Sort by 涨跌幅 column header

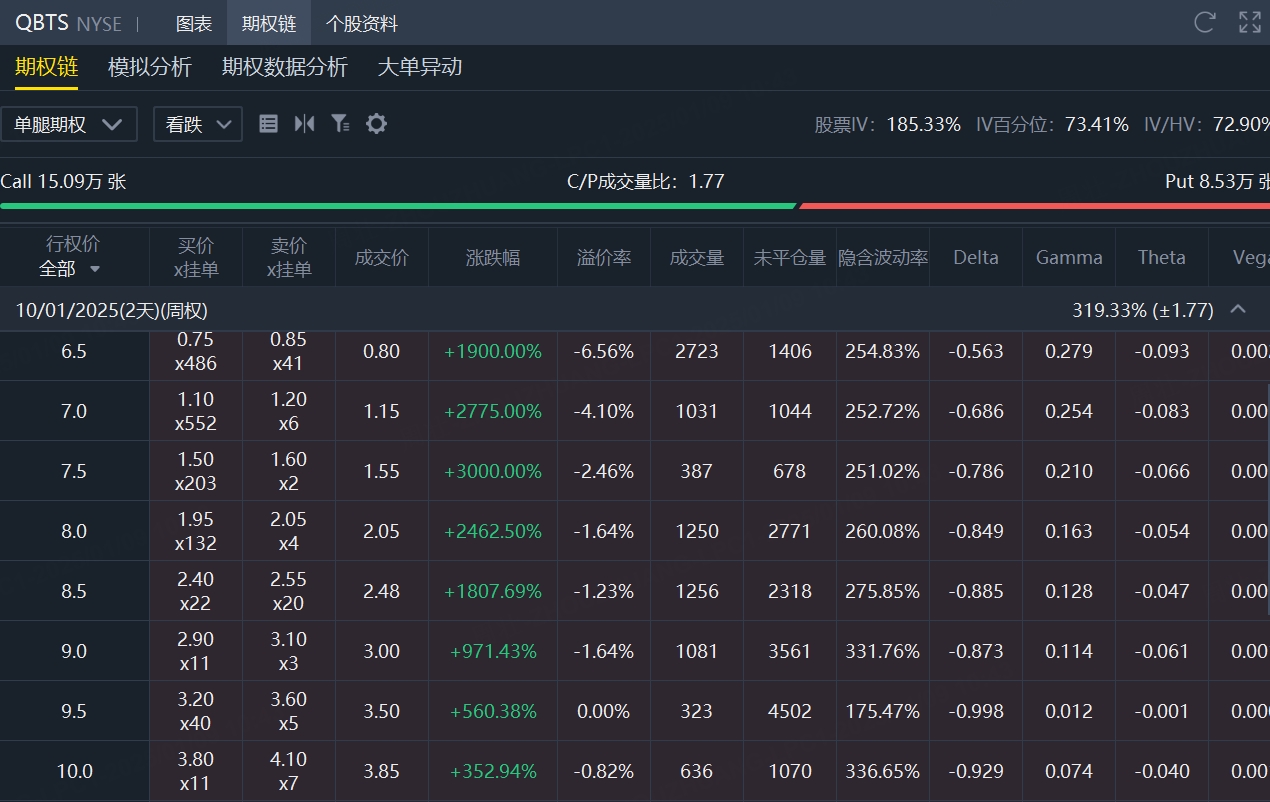pyautogui.click(x=493, y=257)
